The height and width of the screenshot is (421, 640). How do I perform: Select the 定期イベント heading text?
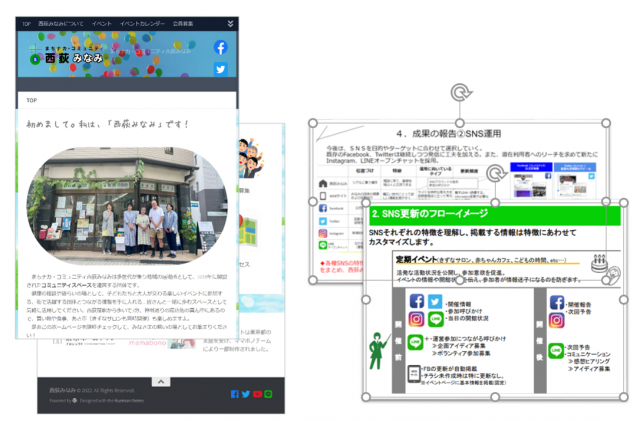(416, 260)
